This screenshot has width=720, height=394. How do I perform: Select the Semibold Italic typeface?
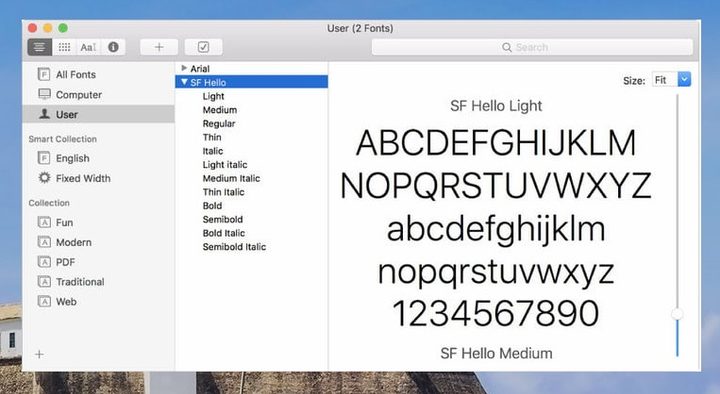point(235,247)
